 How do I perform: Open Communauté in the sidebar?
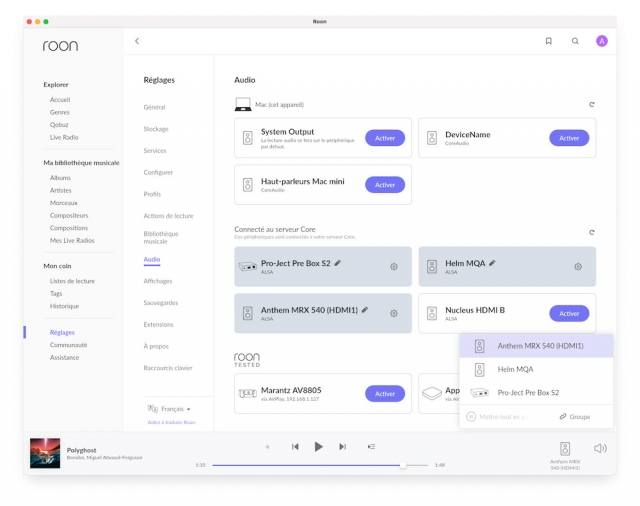[x=69, y=345]
